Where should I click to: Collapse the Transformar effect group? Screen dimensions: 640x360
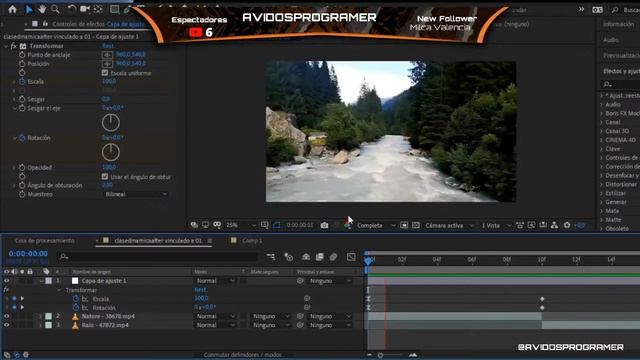pos(6,46)
